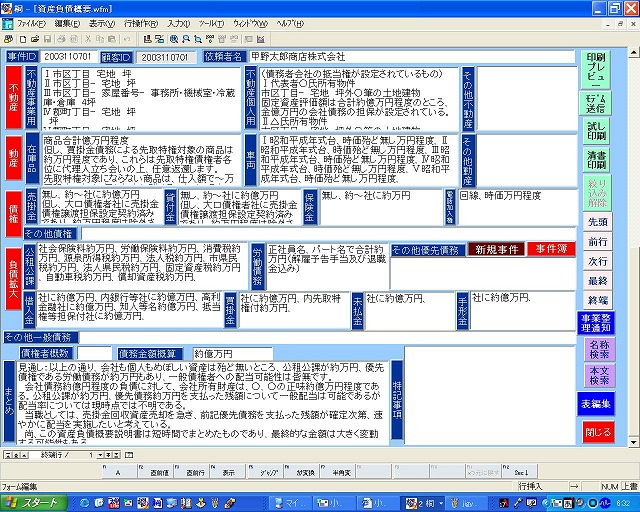Go to next record with 次行

pyautogui.click(x=598, y=261)
